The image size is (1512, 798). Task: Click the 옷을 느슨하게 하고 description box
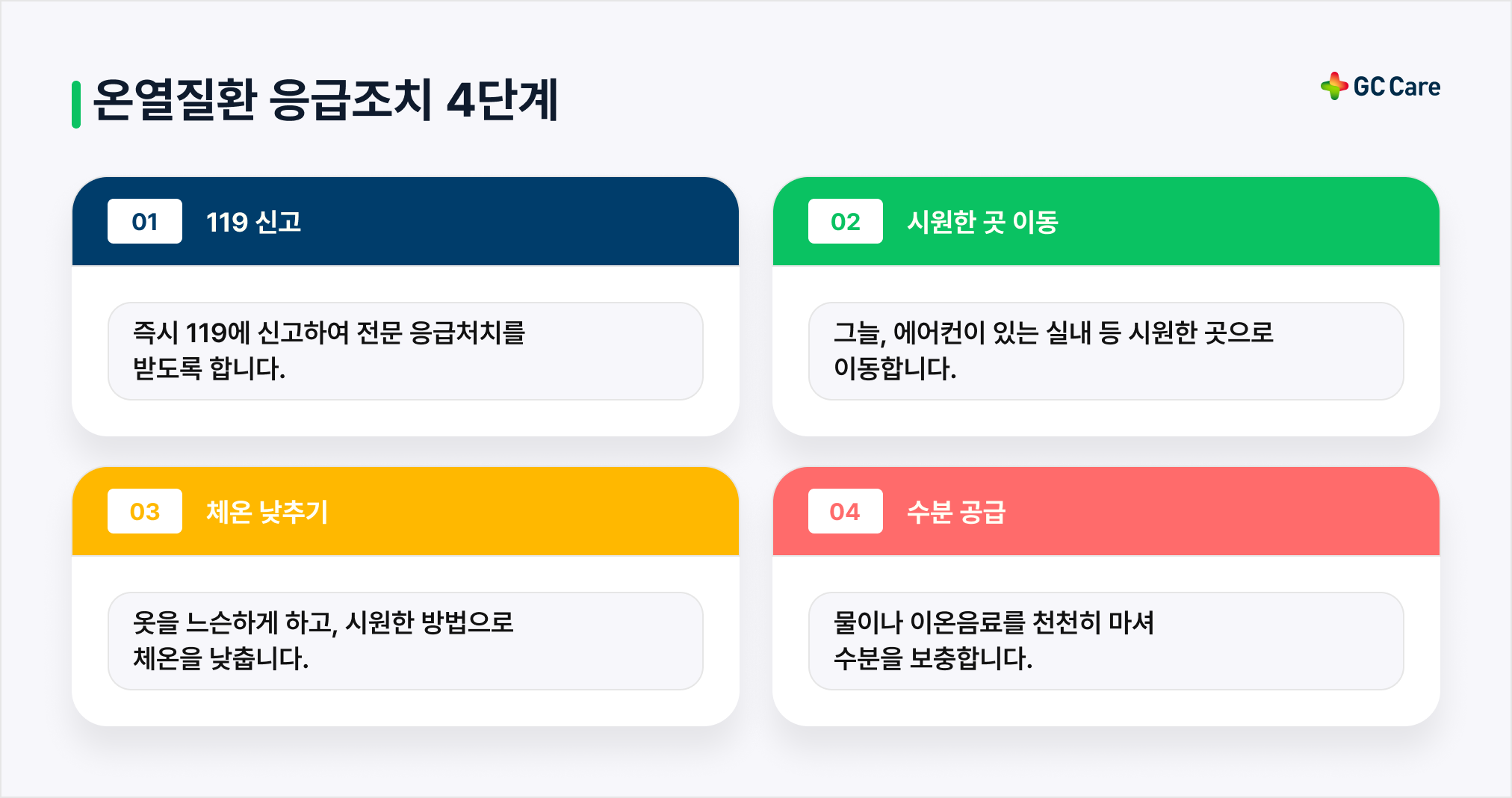pos(406,641)
